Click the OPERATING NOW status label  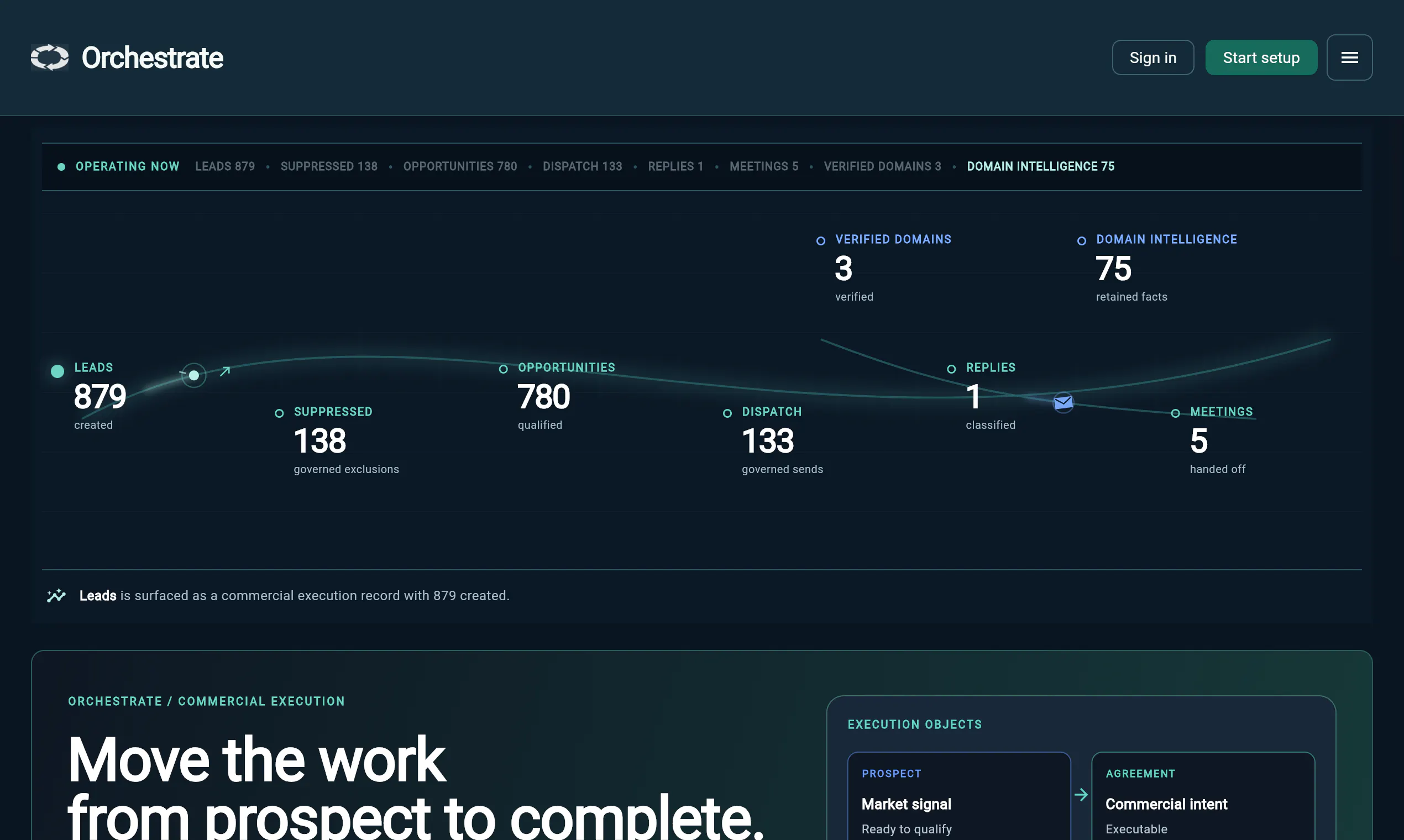point(127,166)
